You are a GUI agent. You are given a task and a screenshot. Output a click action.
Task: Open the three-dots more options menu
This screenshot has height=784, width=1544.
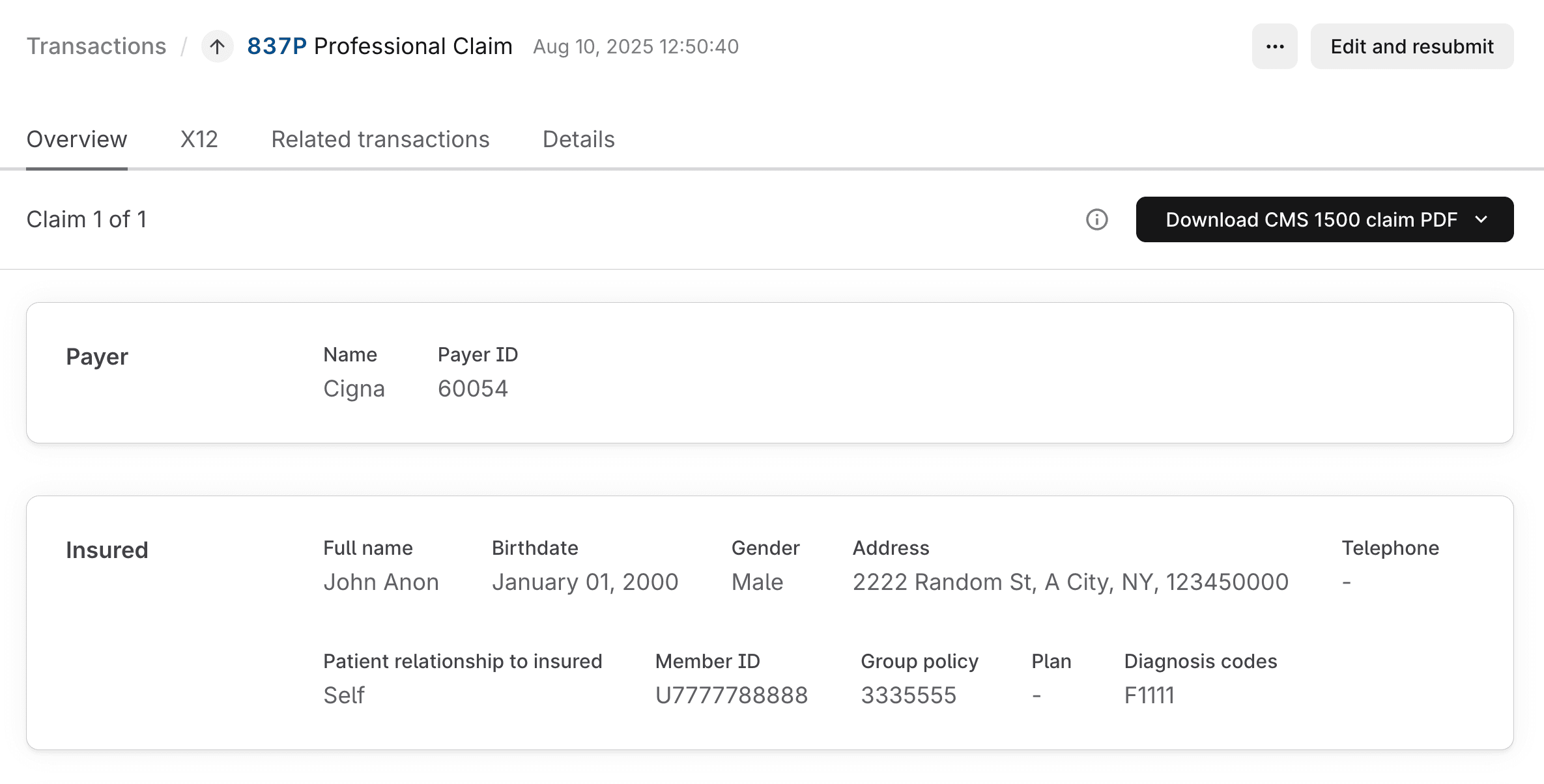[x=1274, y=47]
